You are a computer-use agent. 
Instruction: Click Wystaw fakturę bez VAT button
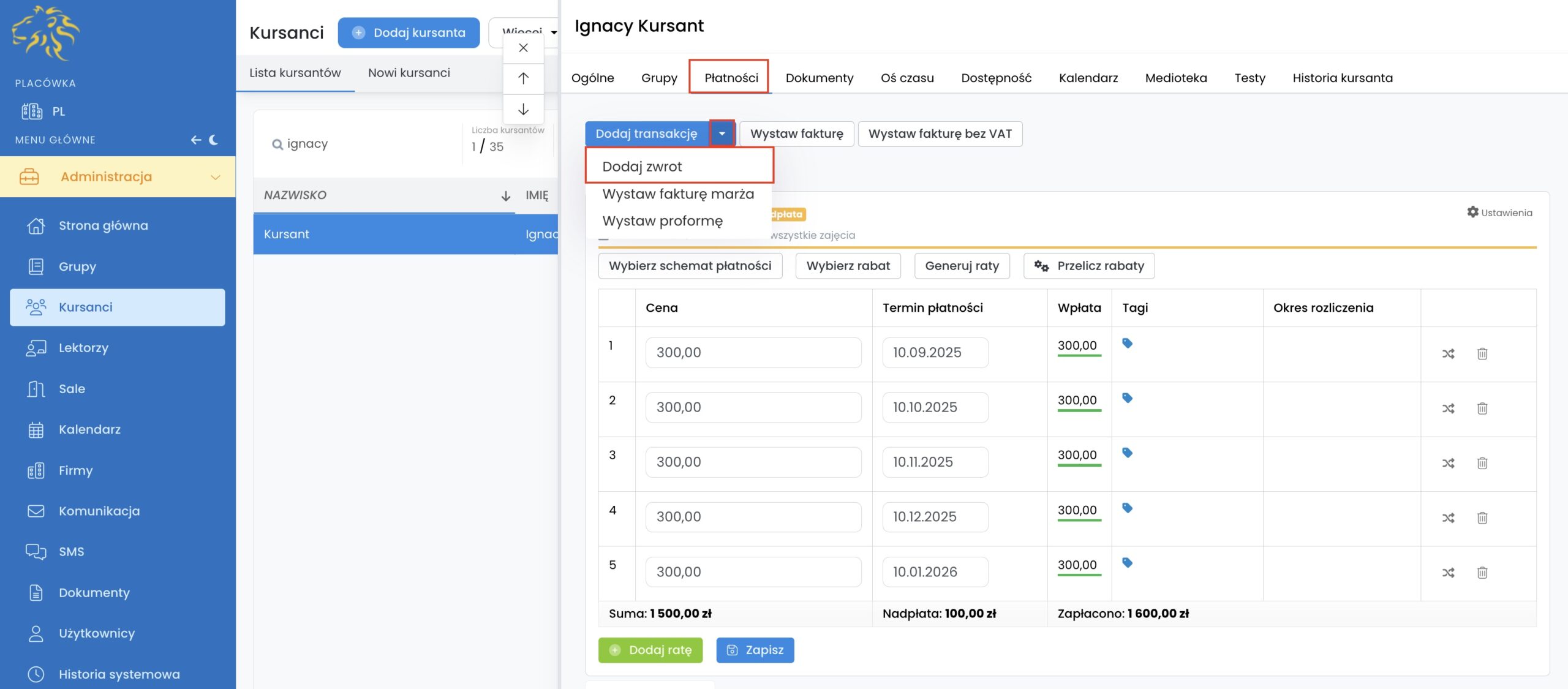click(x=940, y=134)
